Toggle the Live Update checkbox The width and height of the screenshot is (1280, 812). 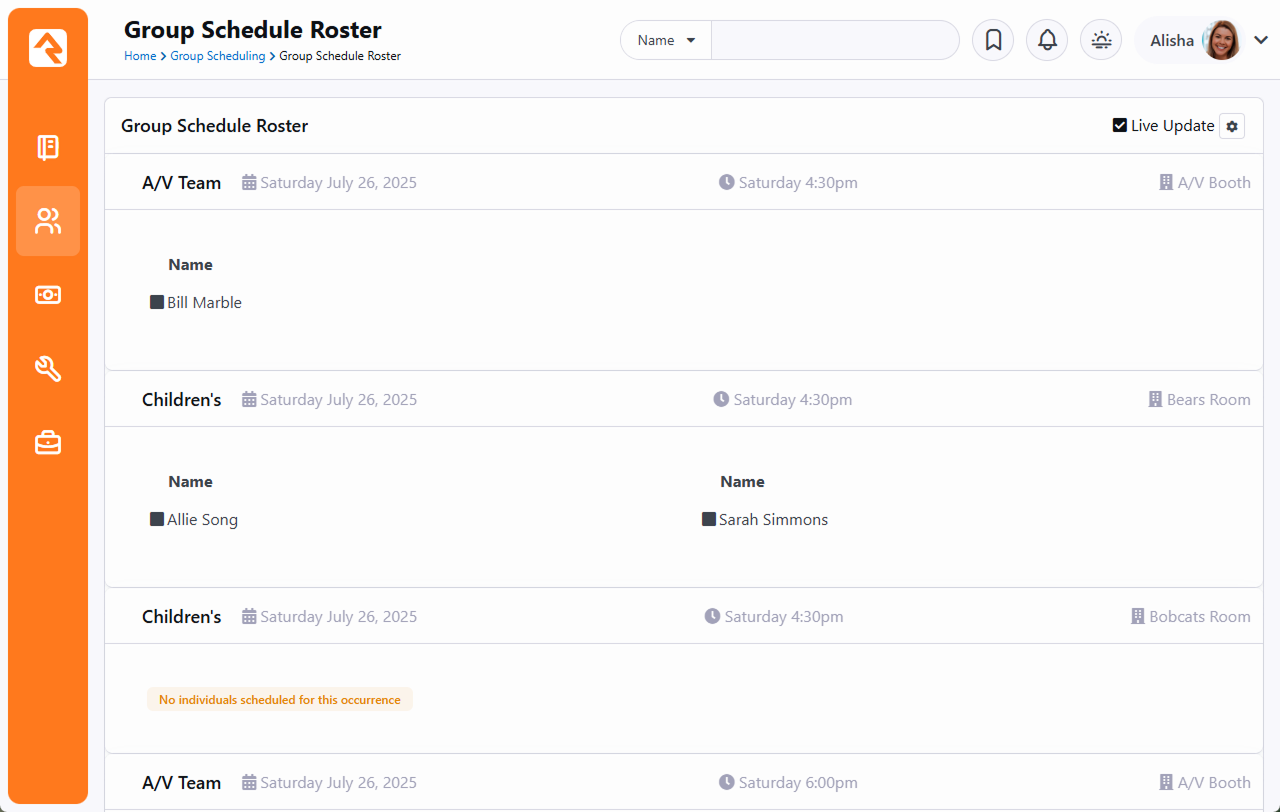click(1120, 126)
